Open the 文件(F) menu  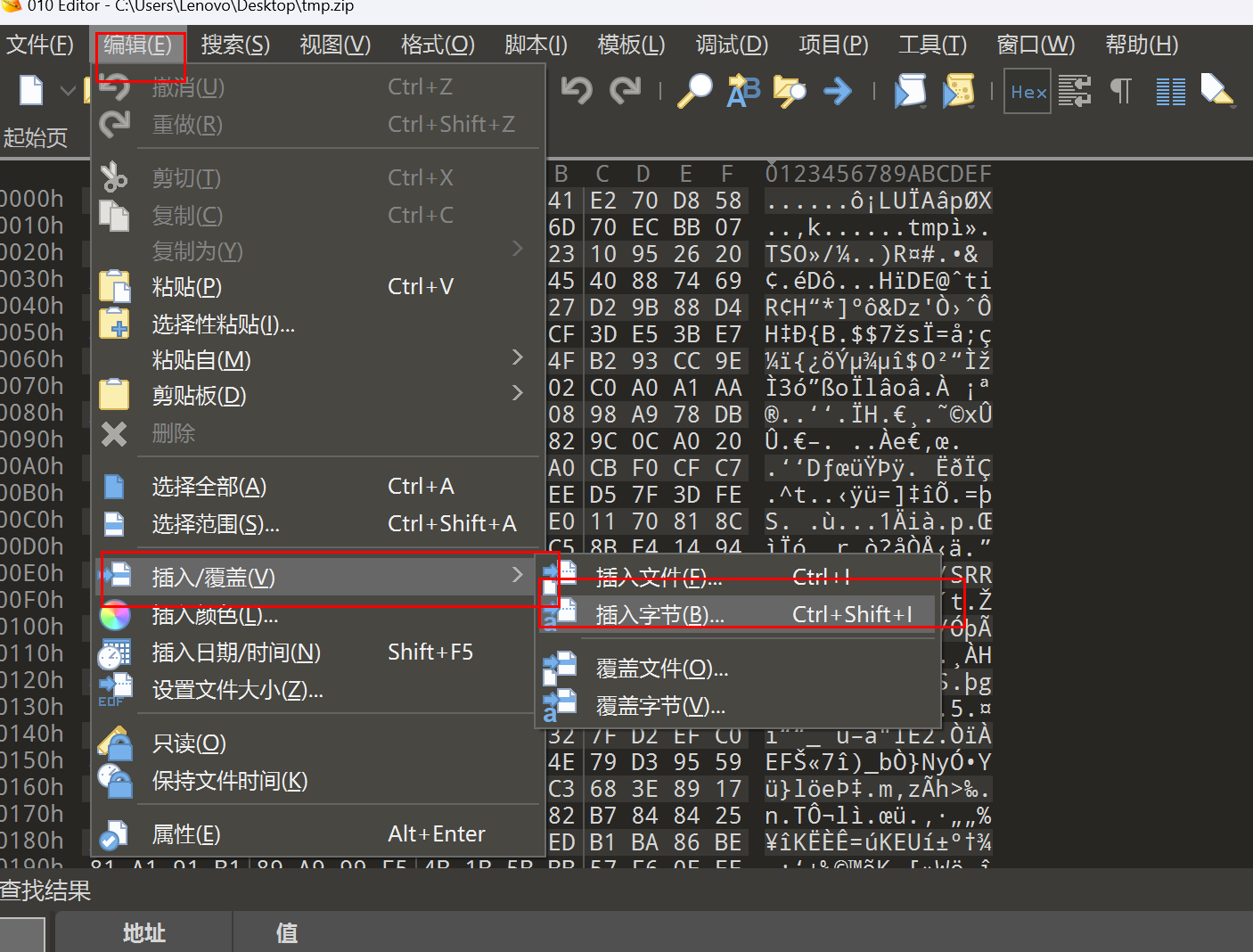click(x=40, y=45)
